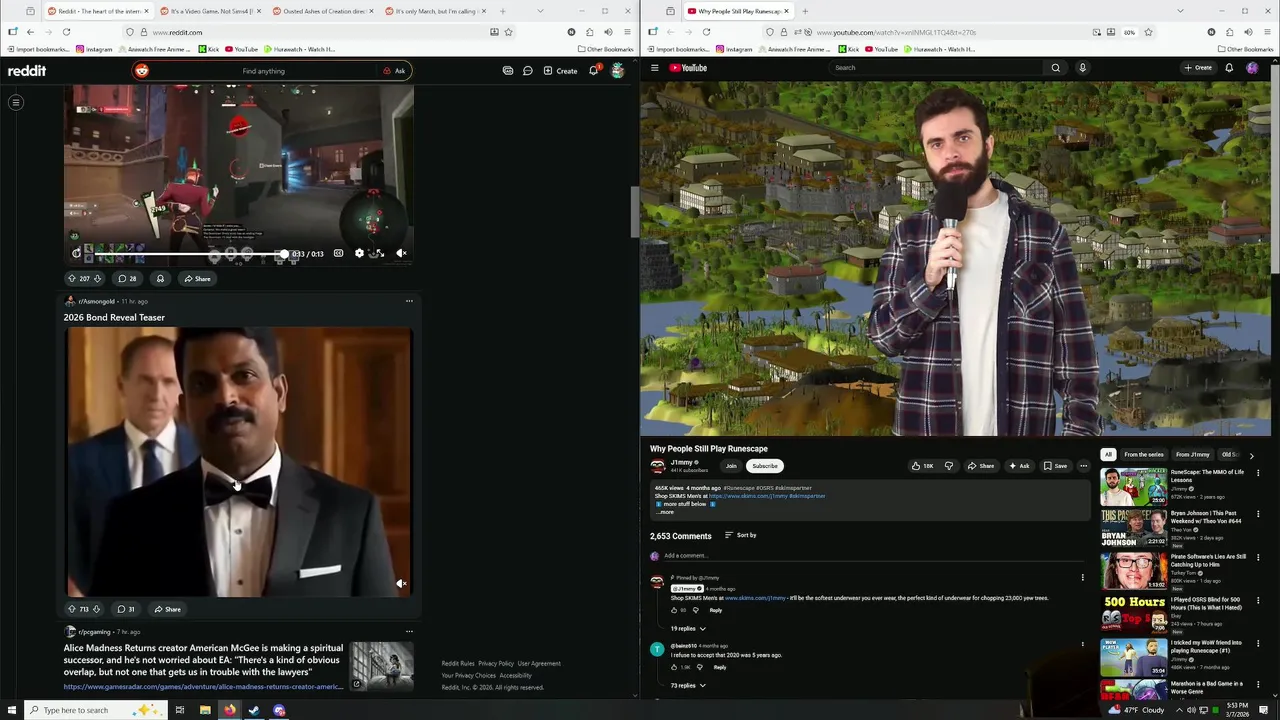This screenshot has width=1280, height=720.
Task: Focus the Reddit 'Find anything' search field
Action: tap(264, 71)
